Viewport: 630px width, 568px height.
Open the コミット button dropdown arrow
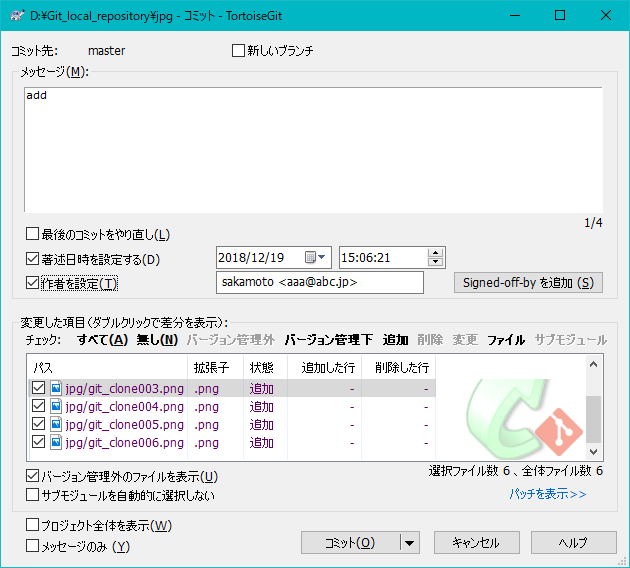(x=410, y=543)
